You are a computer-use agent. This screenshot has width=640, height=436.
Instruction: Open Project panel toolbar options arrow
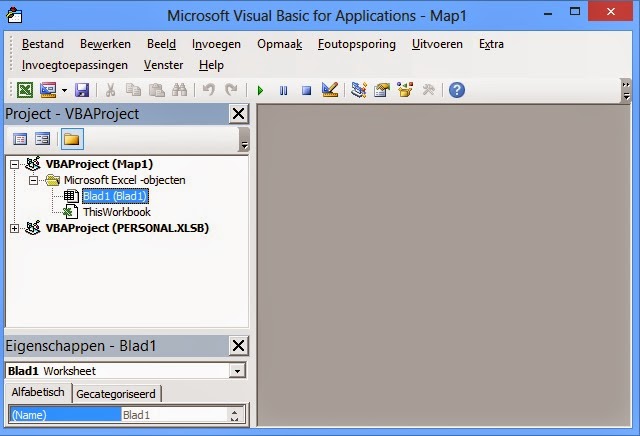tap(244, 140)
